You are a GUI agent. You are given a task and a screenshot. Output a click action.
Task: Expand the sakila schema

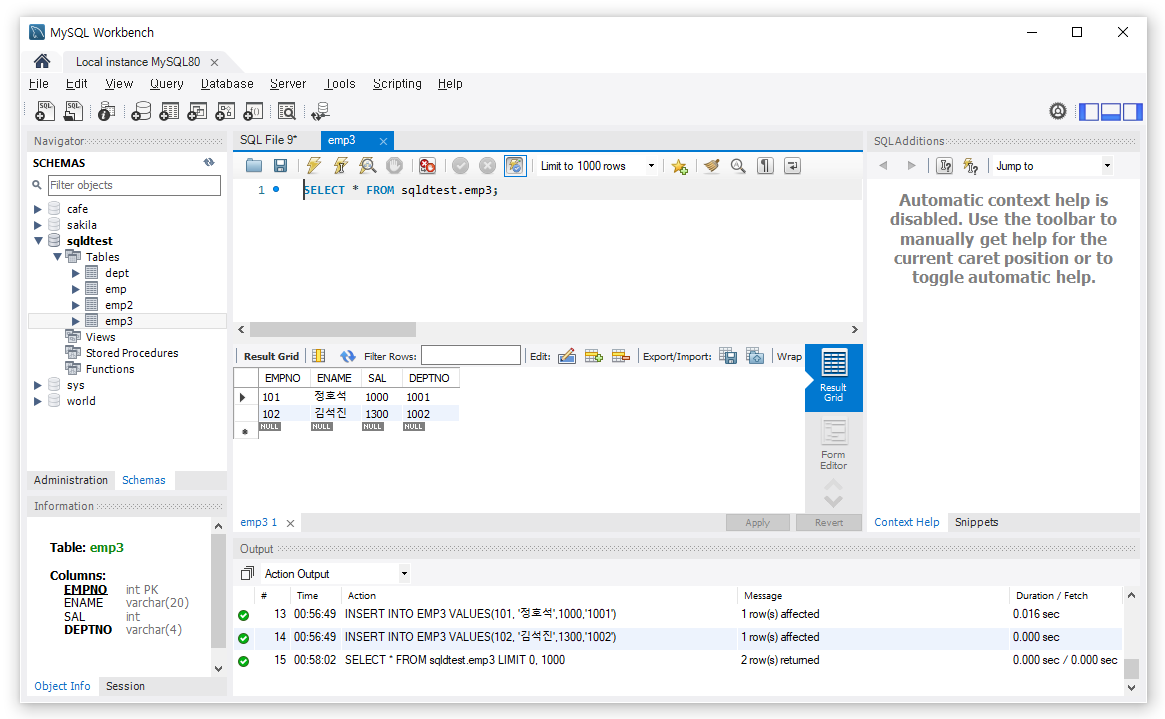point(38,225)
